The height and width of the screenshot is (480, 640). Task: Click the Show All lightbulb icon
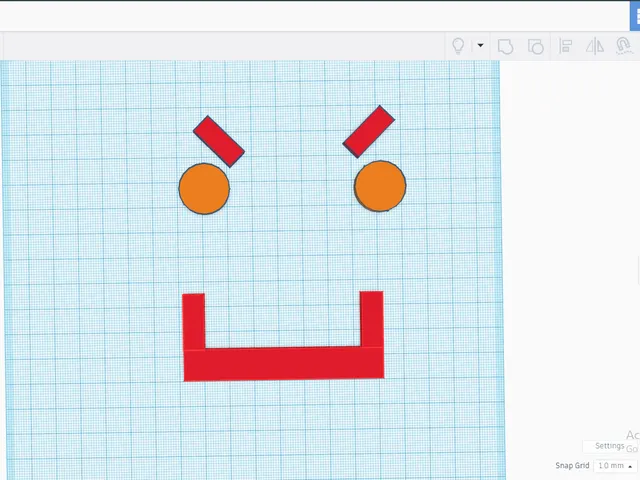458,46
